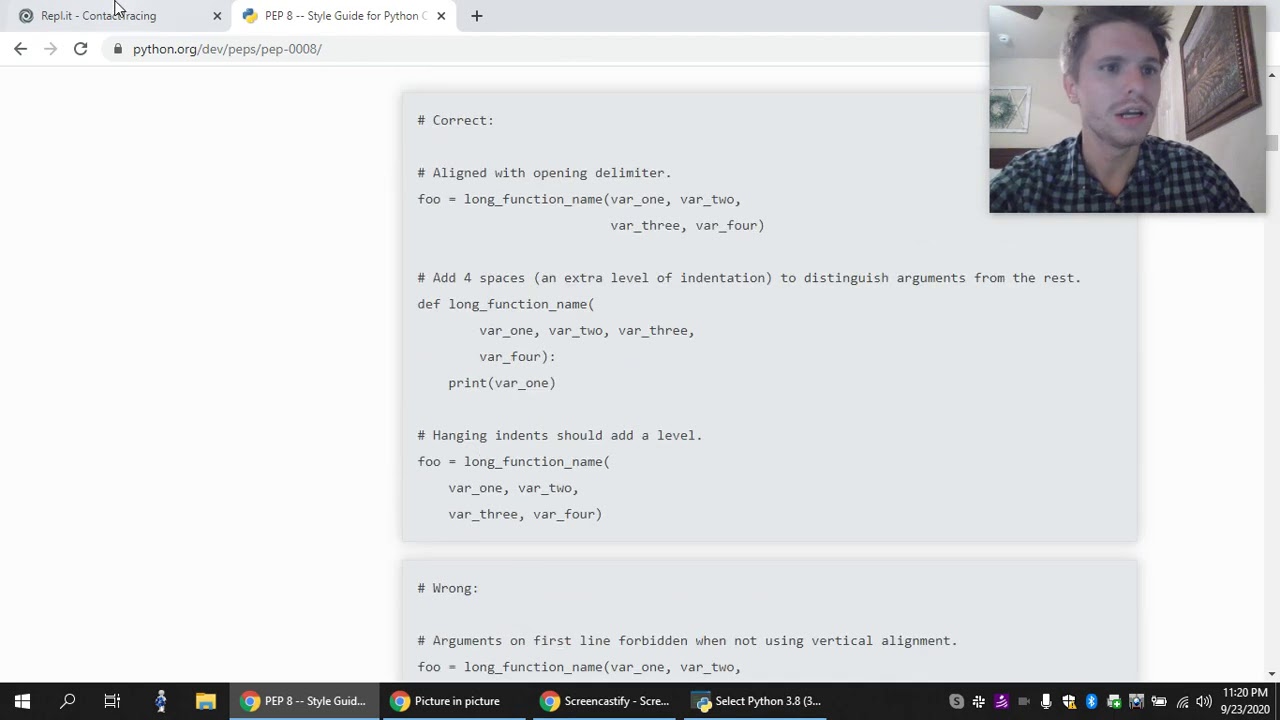
Task: Click the 'var_three, var_four)' hanging indent line
Action: (525, 514)
